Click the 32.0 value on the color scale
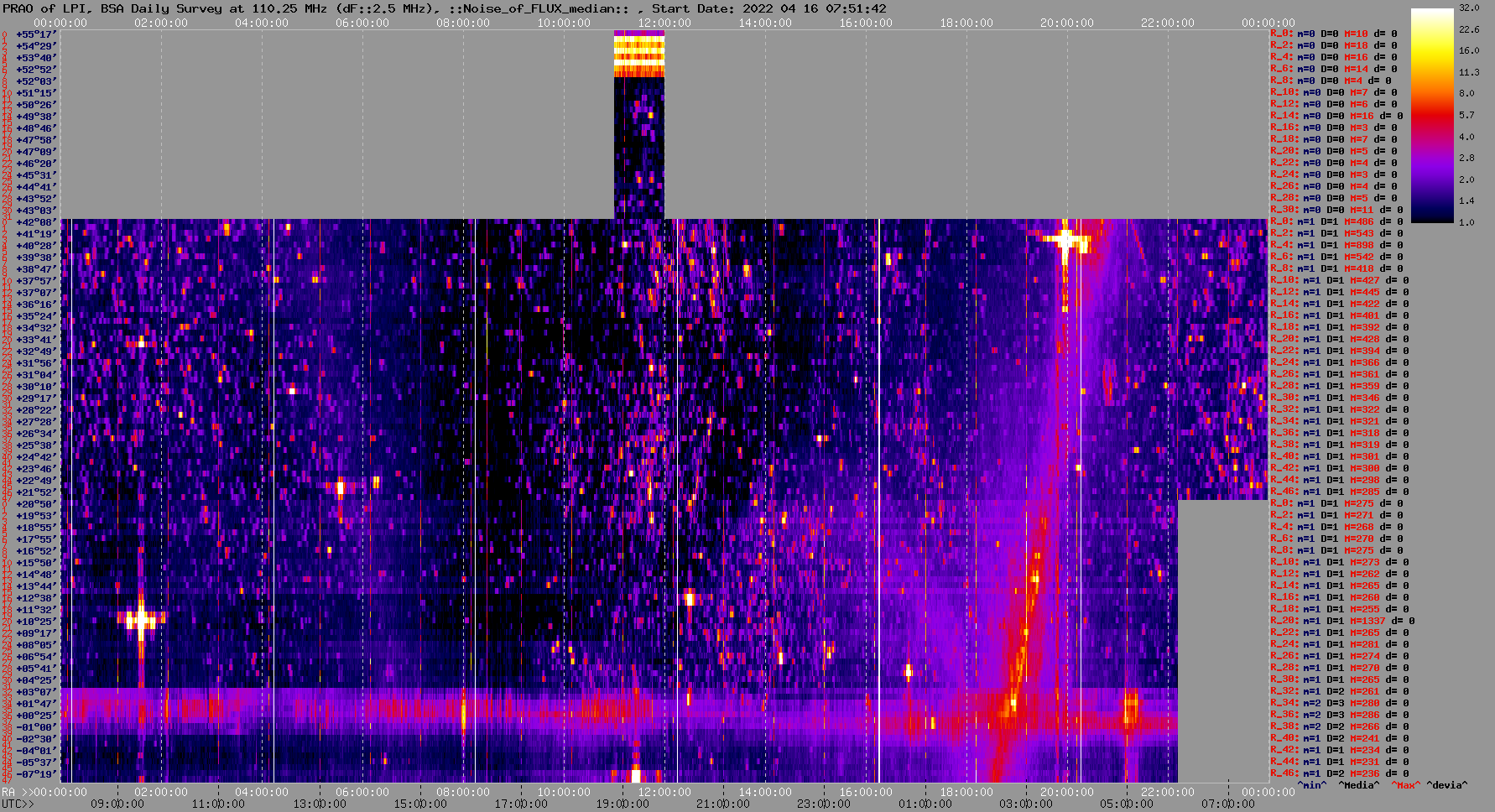Viewport: 1495px width, 812px height. click(1469, 8)
